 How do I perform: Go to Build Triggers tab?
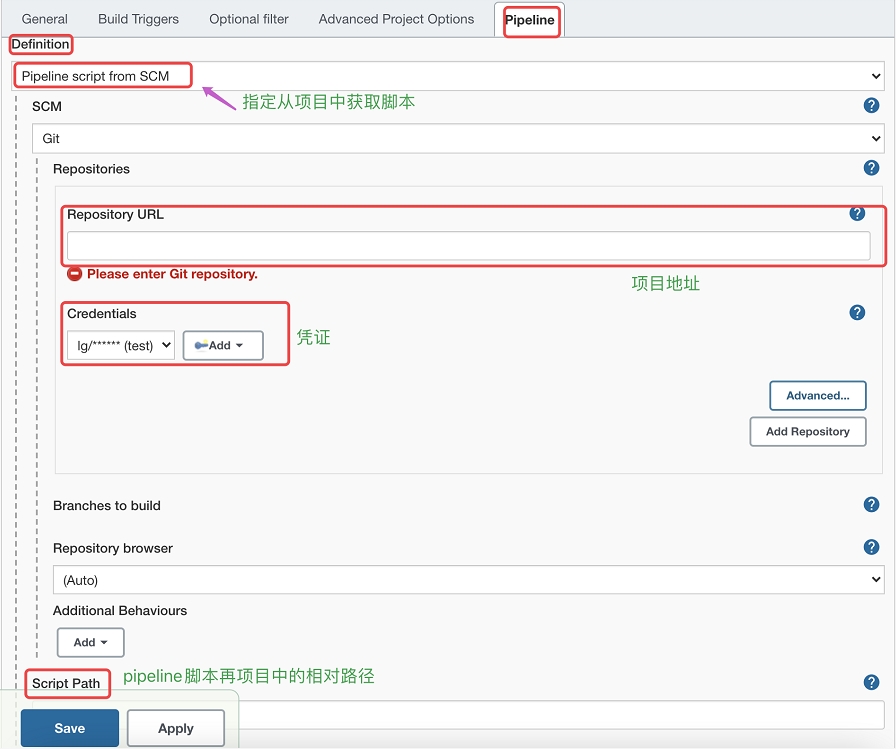coord(138,19)
